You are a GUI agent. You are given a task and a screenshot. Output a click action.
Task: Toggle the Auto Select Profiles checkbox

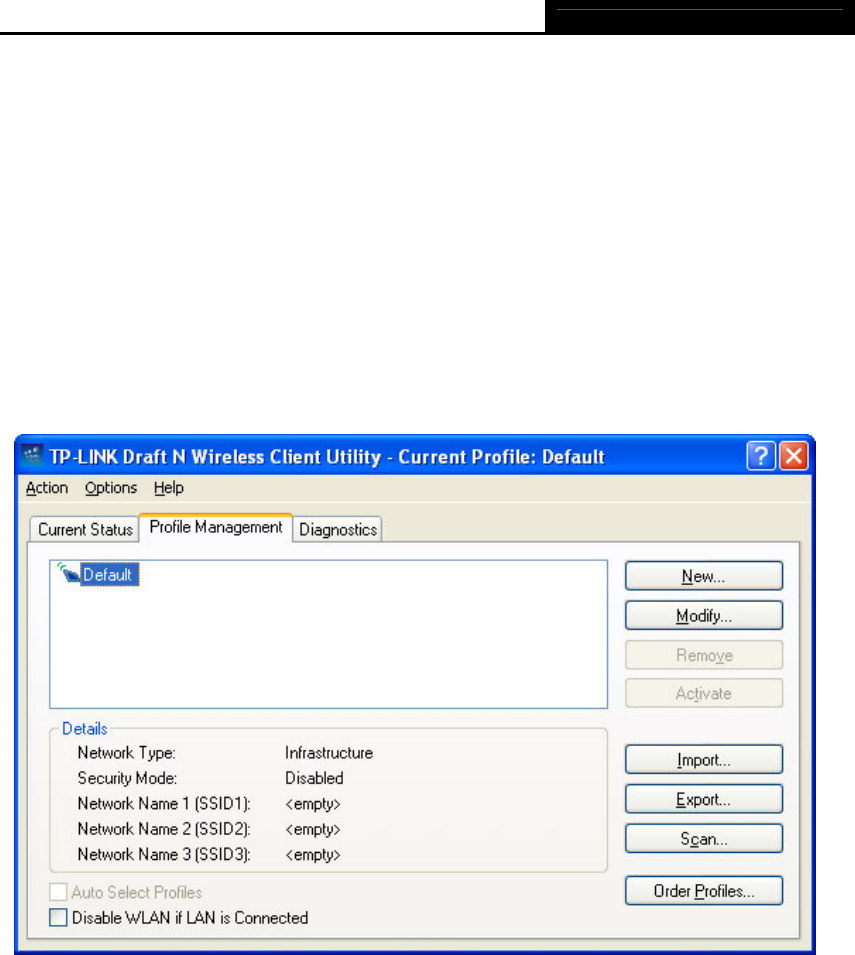[58, 892]
